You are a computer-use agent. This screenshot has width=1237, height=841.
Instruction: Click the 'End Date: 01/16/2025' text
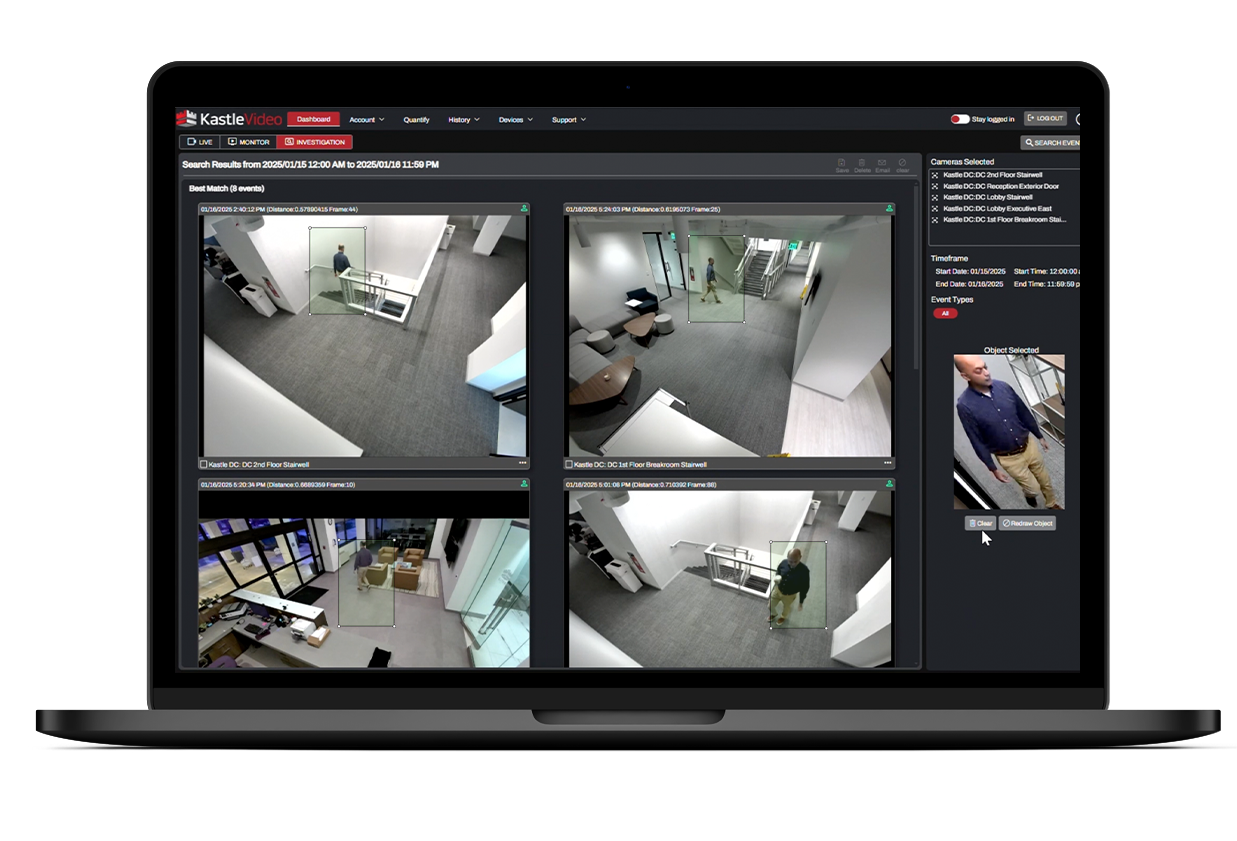968,284
